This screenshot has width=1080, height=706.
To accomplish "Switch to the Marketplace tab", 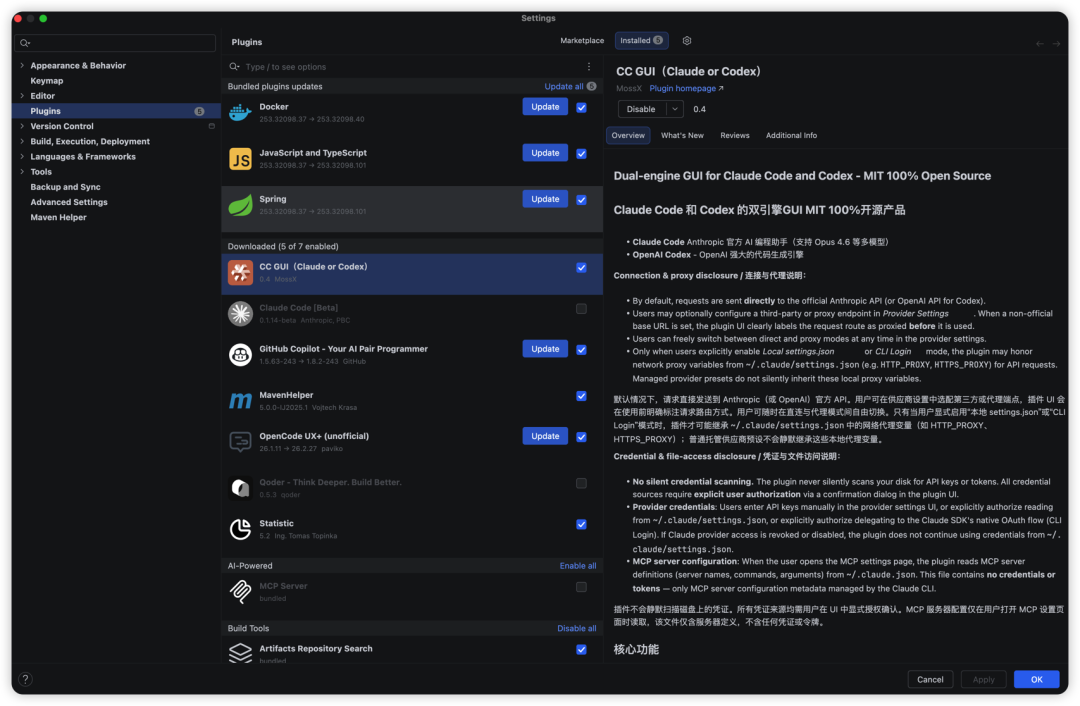I will (582, 41).
